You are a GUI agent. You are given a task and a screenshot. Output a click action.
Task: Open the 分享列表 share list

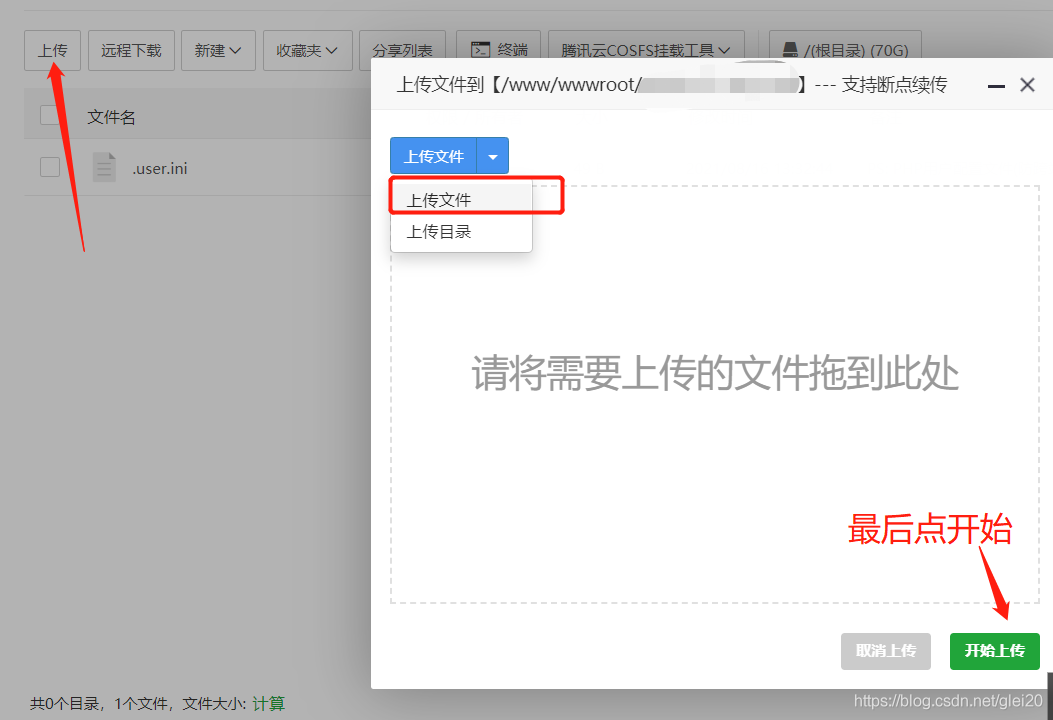pos(403,50)
